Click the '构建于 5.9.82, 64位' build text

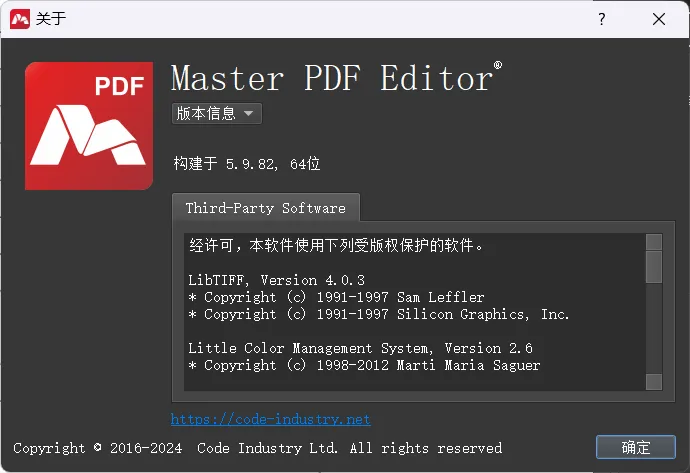(247, 164)
